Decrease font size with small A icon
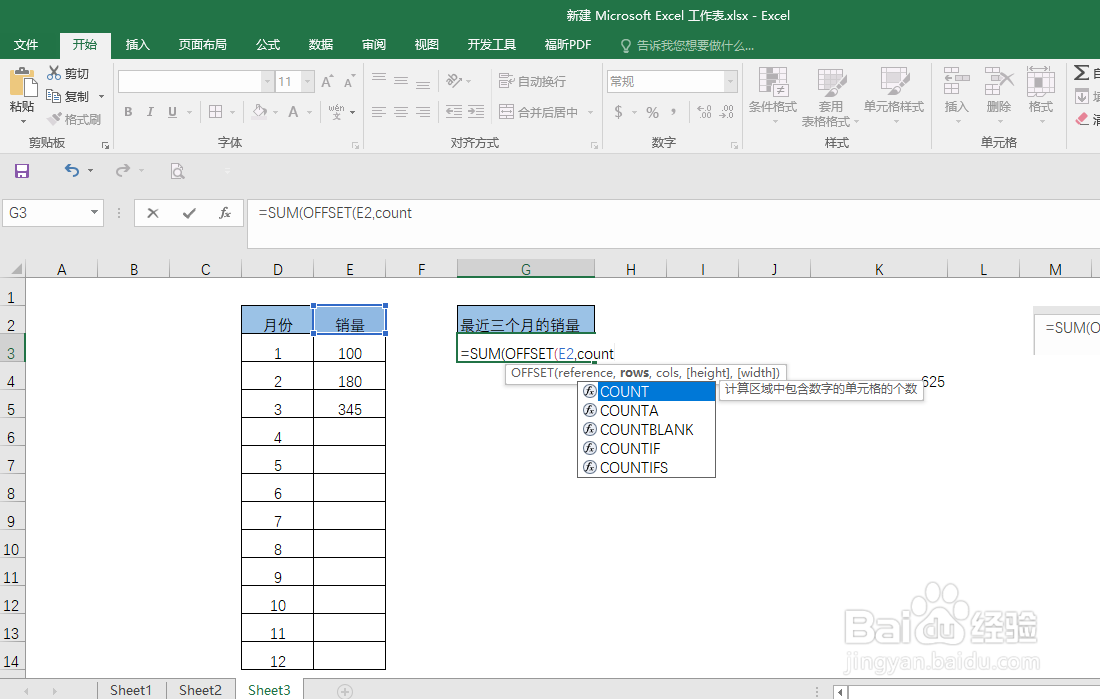The image size is (1100, 699). click(349, 81)
